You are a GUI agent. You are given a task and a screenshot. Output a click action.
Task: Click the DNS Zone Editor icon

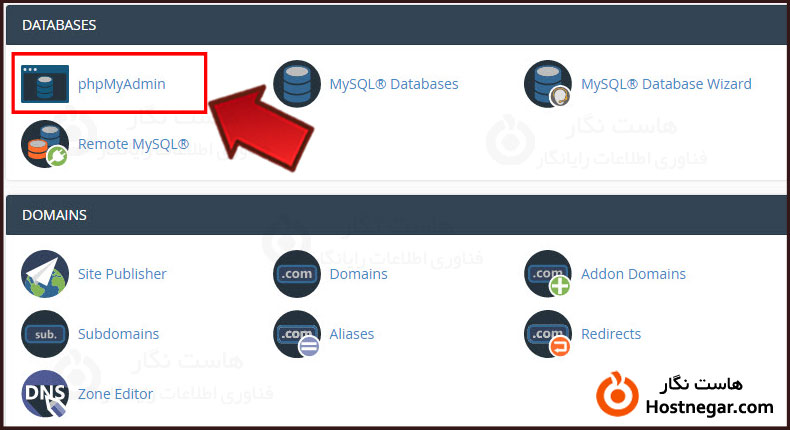click(x=45, y=394)
